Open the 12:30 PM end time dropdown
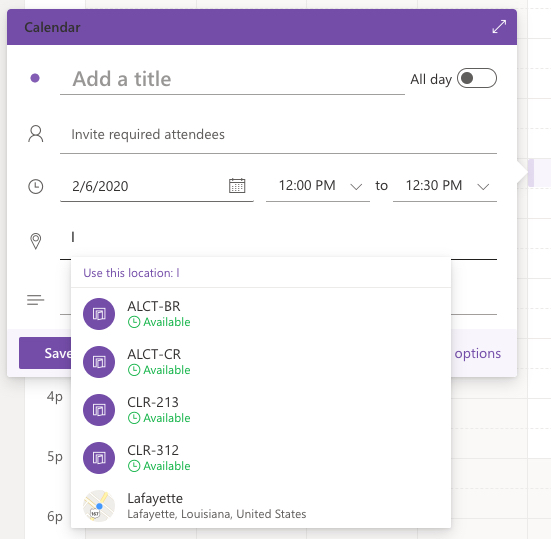Image resolution: width=551 pixels, height=539 pixels. 445,186
